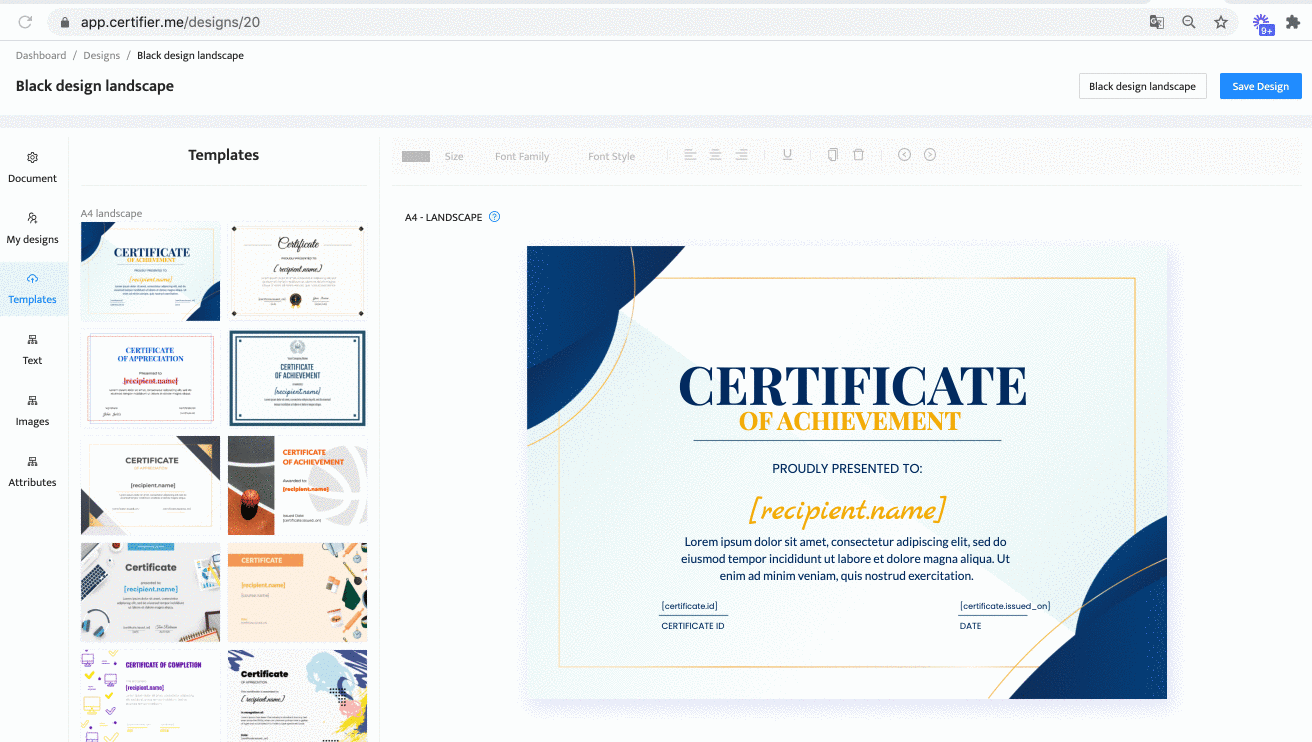Select the purple Certificate of Completion template

151,696
